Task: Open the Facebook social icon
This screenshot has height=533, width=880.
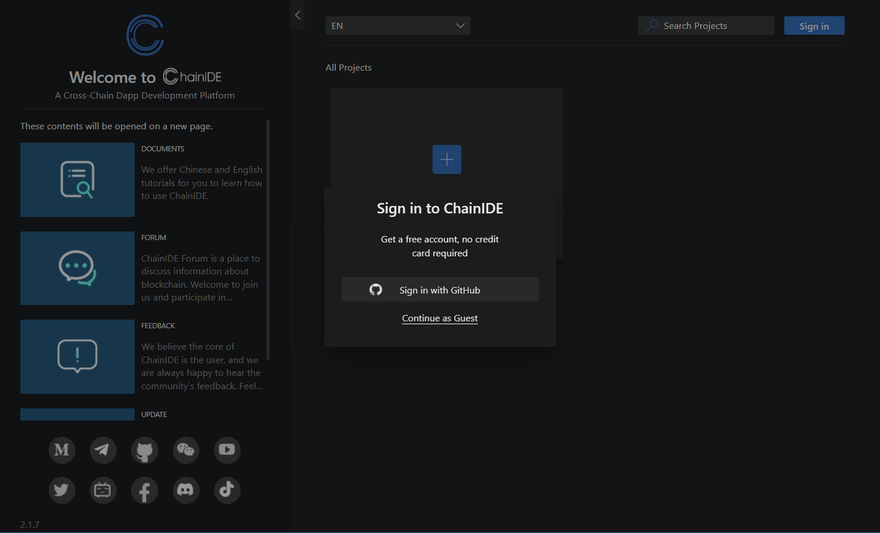Action: 145,490
